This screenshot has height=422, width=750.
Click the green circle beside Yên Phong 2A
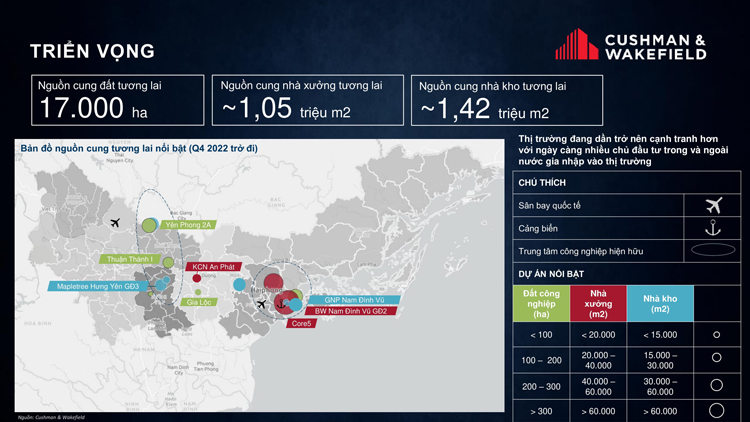[x=149, y=225]
